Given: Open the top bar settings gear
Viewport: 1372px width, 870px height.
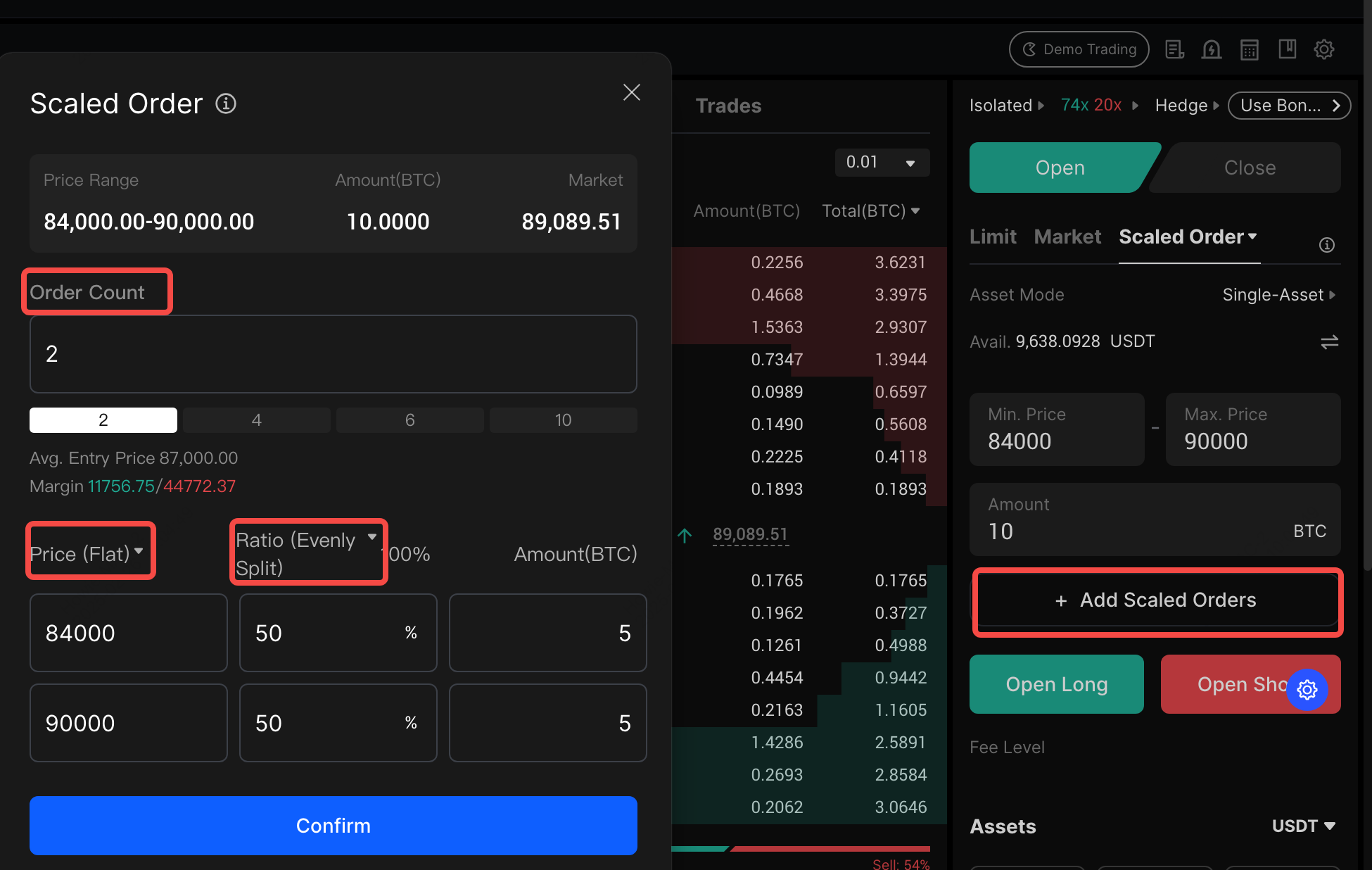Looking at the screenshot, I should tap(1324, 49).
